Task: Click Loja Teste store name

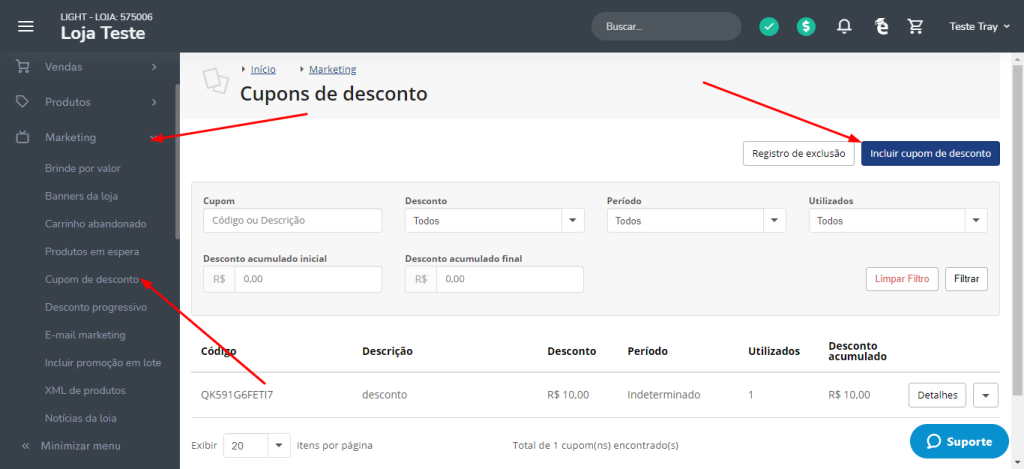Action: pyautogui.click(x=103, y=33)
